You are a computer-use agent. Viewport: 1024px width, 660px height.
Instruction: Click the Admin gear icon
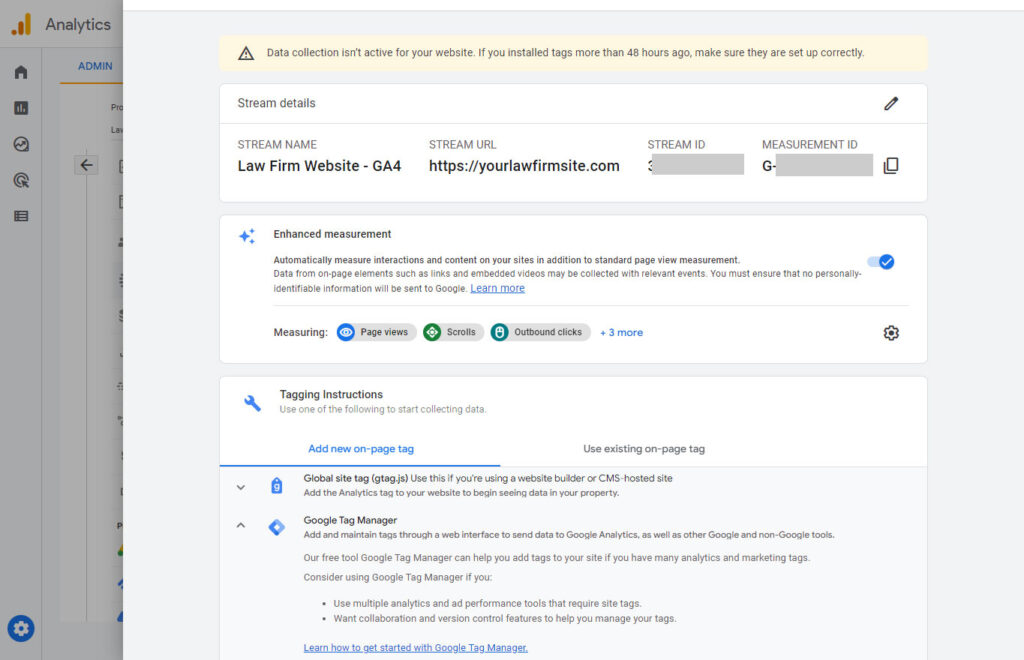pyautogui.click(x=21, y=629)
